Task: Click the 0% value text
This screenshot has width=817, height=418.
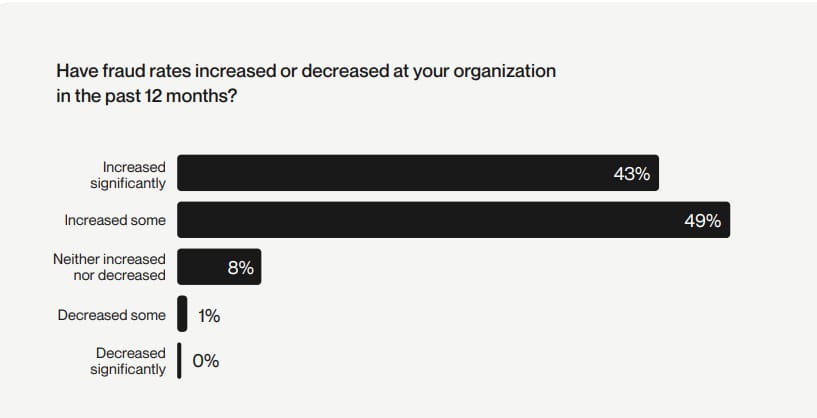Action: pyautogui.click(x=206, y=360)
